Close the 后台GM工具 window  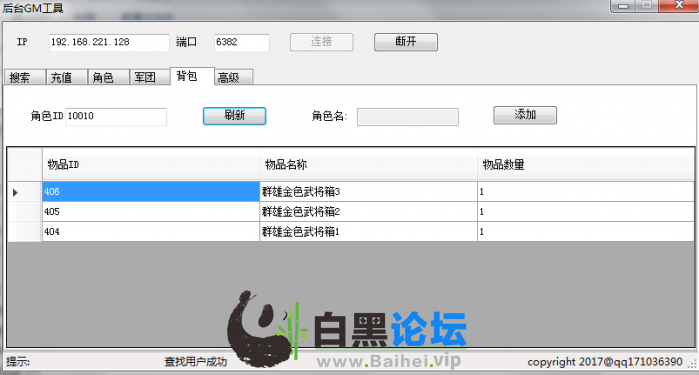[678, 5]
